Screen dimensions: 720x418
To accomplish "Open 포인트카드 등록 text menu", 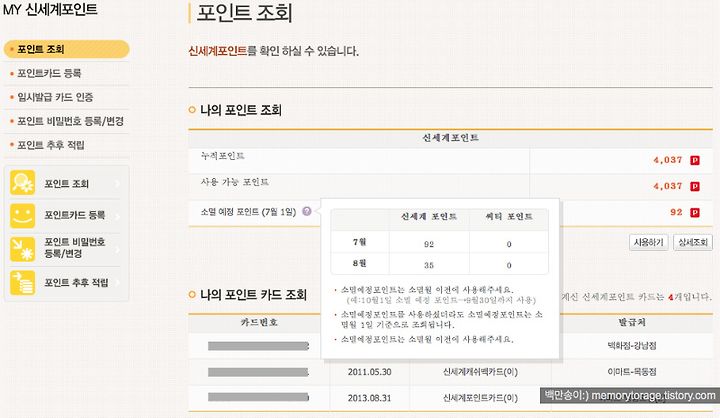I will click(49, 73).
